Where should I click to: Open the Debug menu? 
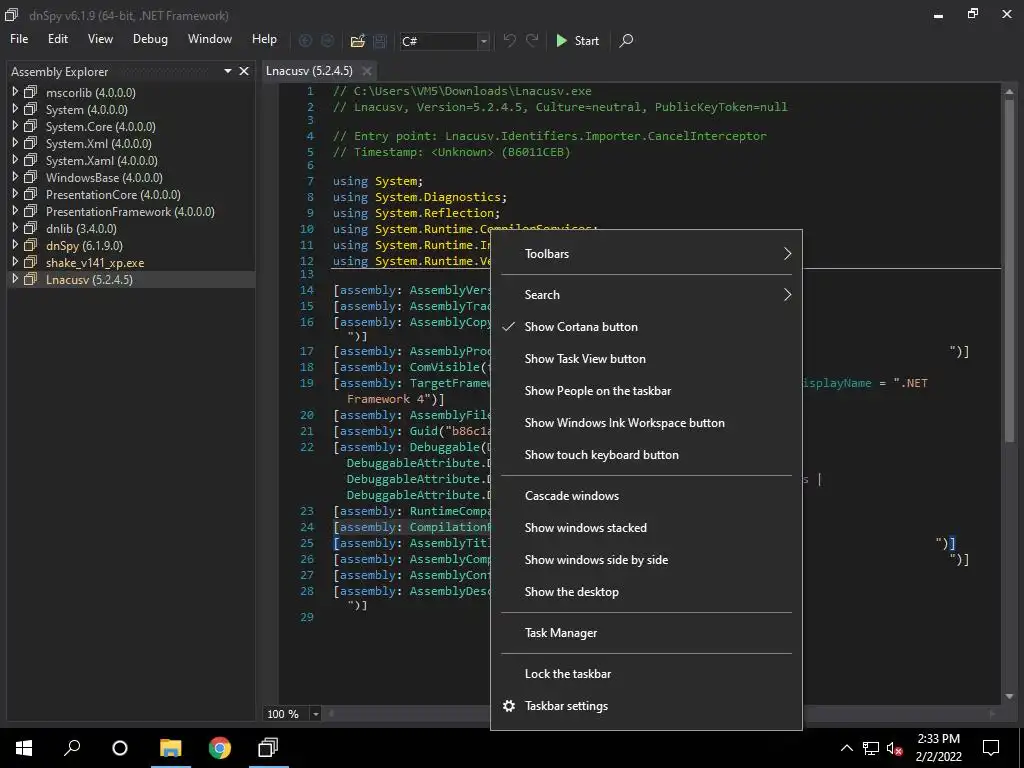pyautogui.click(x=150, y=39)
